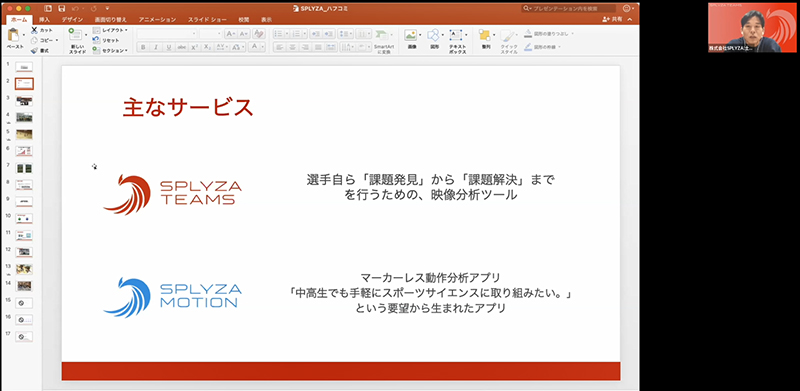The image size is (800, 391).
Task: Toggle superscript X² formatting
Action: [x=194, y=47]
